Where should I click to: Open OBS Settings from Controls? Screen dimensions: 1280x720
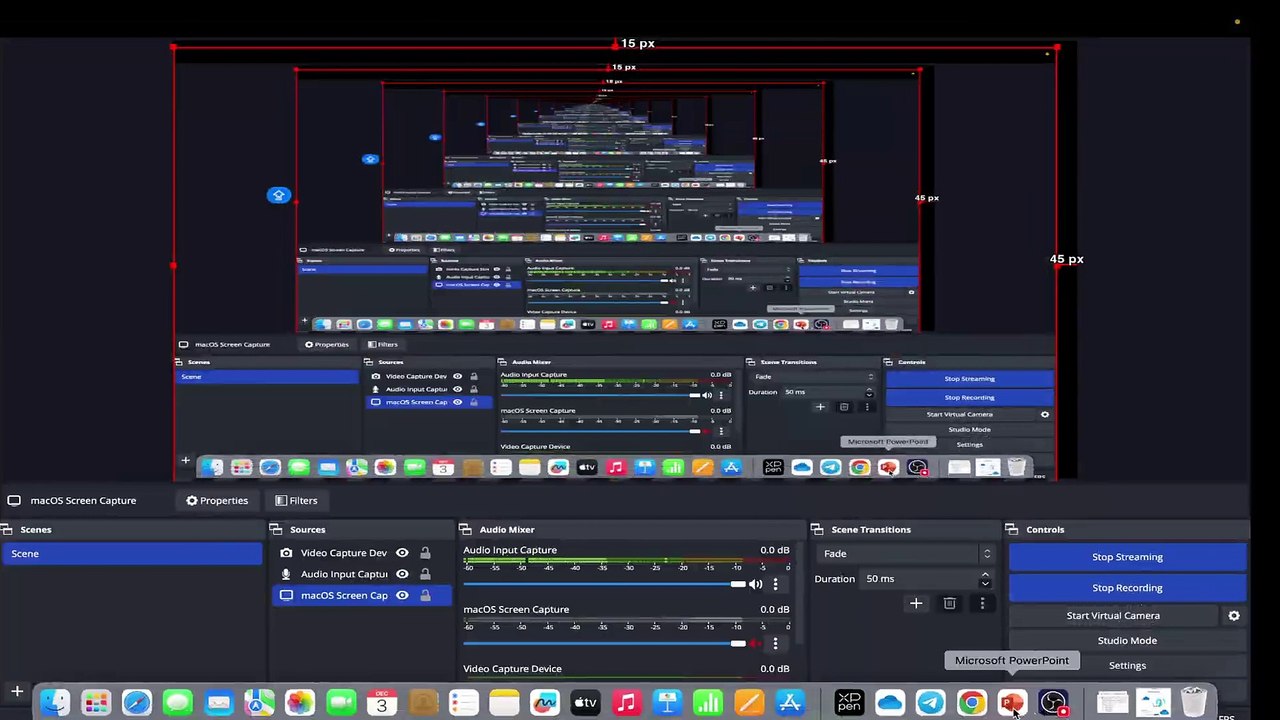point(1127,666)
